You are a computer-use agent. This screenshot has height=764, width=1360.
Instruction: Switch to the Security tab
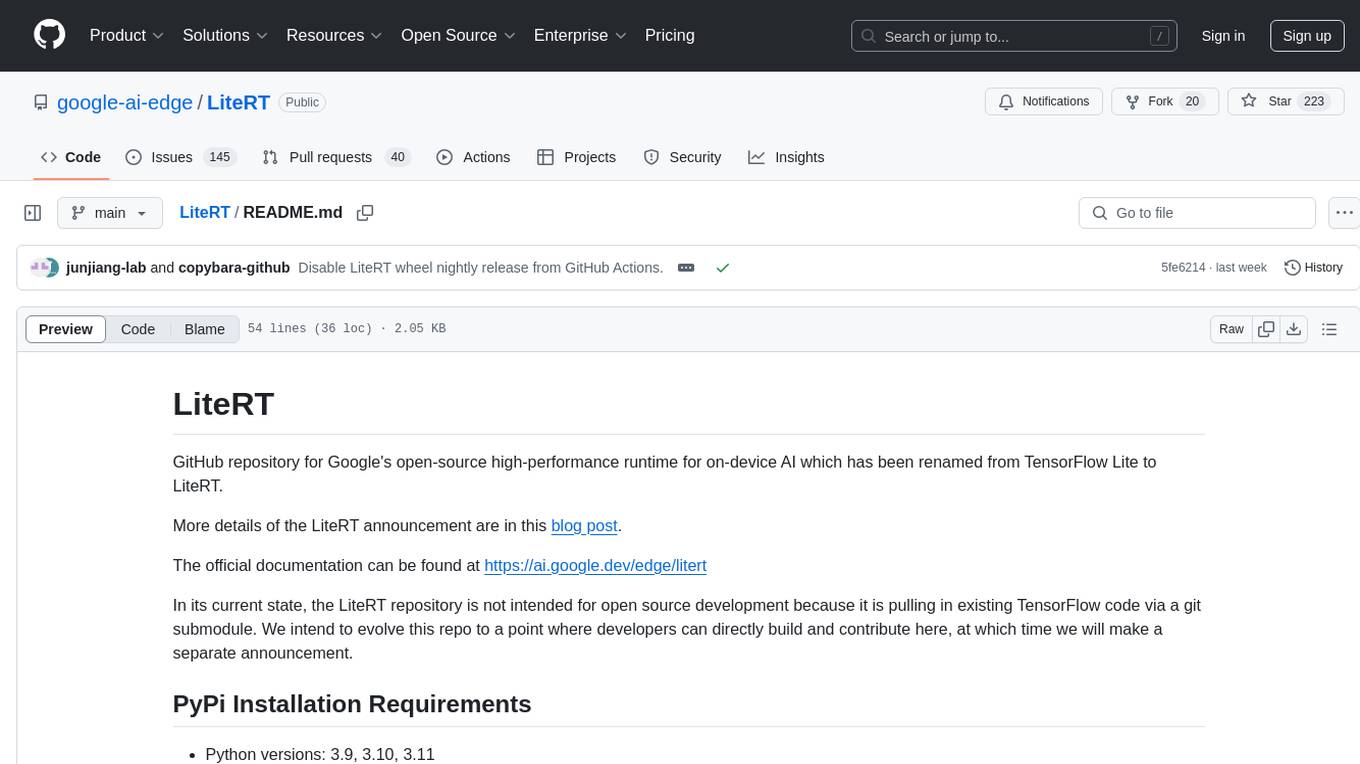pos(682,157)
